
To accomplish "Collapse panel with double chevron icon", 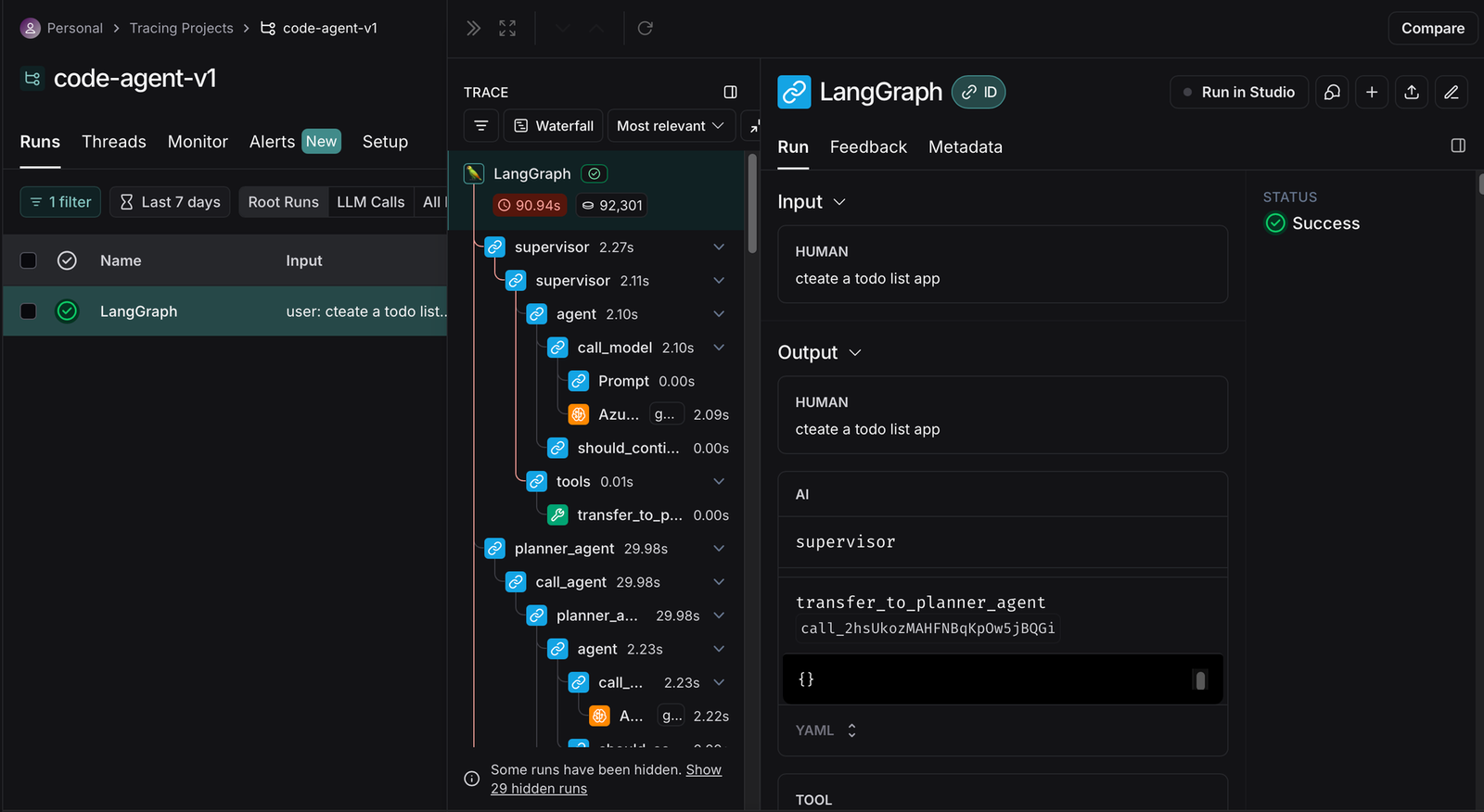I will tap(474, 29).
